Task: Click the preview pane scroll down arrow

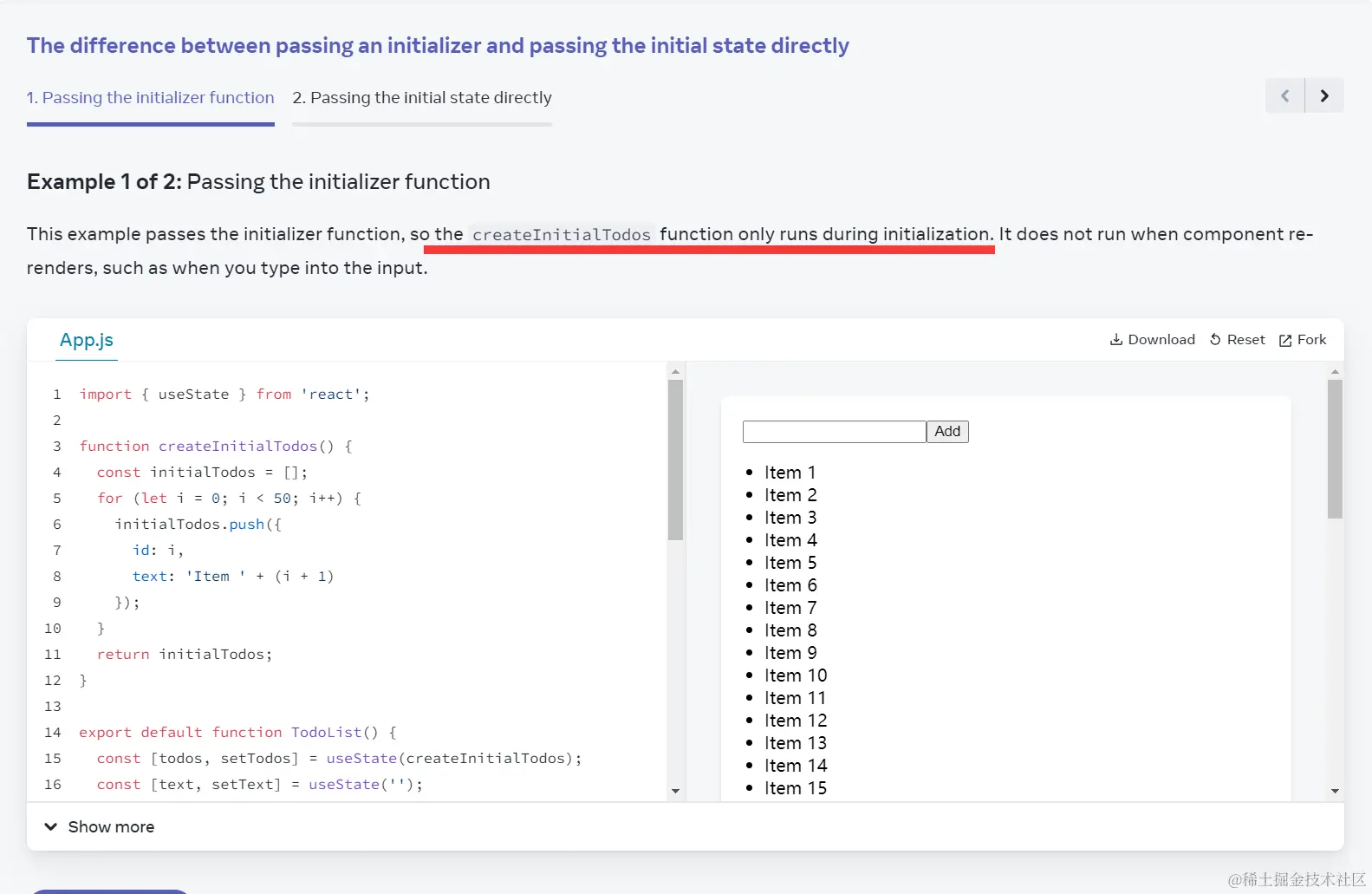Action: click(x=1335, y=792)
